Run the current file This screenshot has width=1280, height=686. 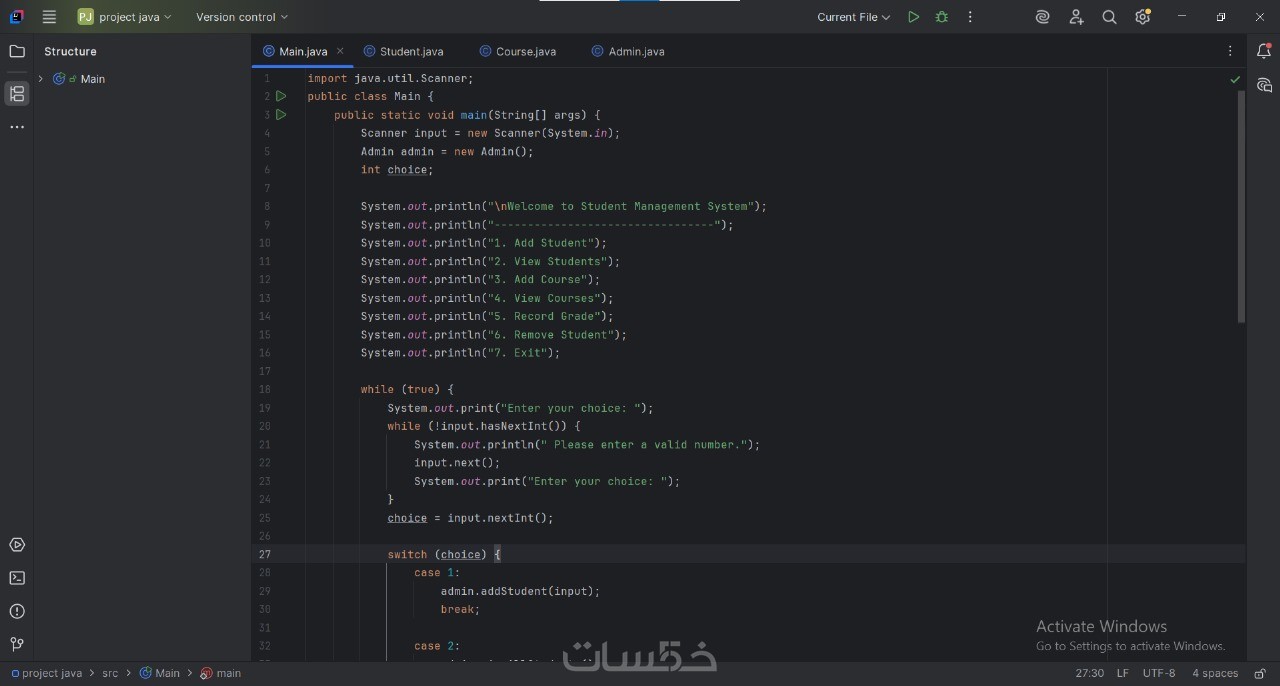913,17
